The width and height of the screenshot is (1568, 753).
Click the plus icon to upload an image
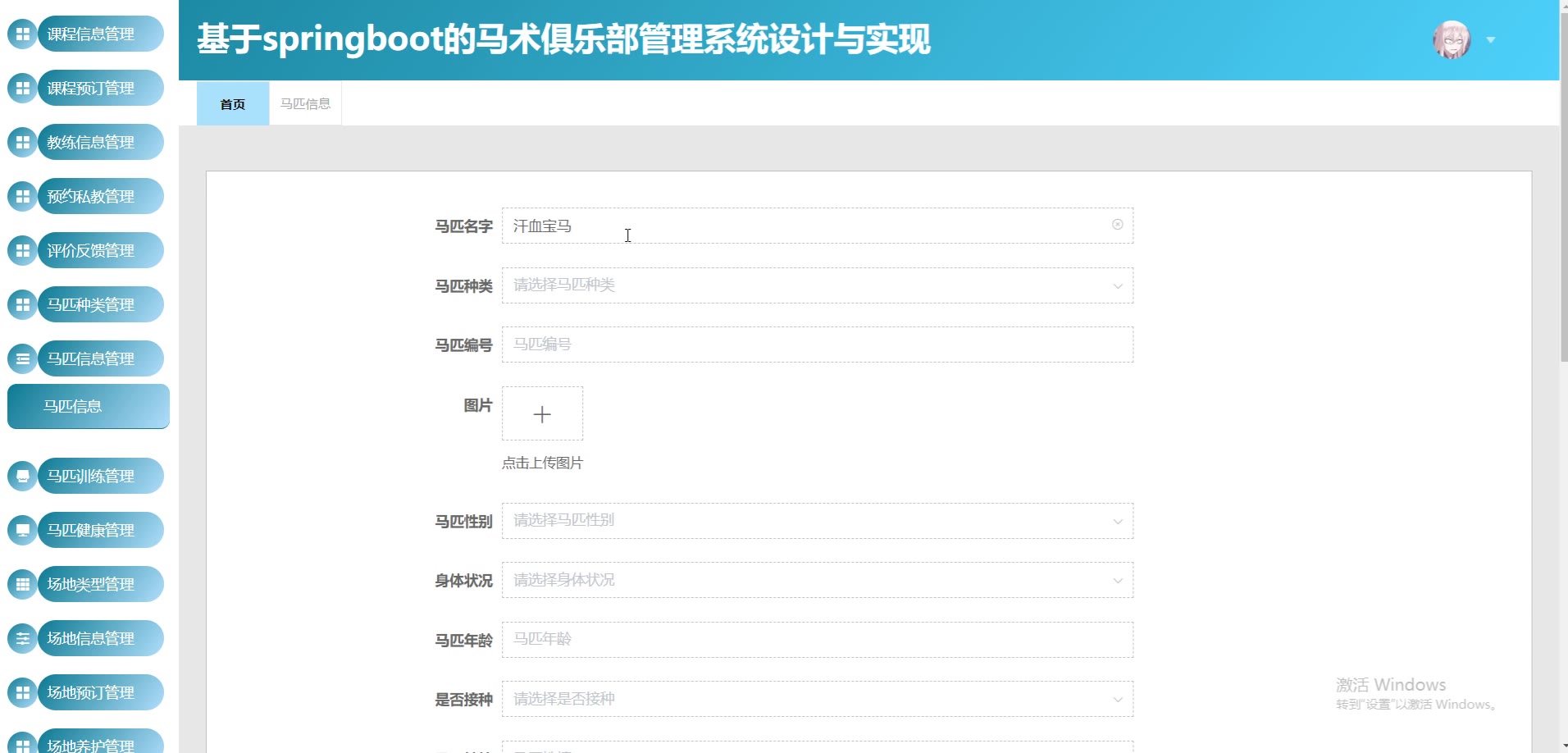[542, 414]
